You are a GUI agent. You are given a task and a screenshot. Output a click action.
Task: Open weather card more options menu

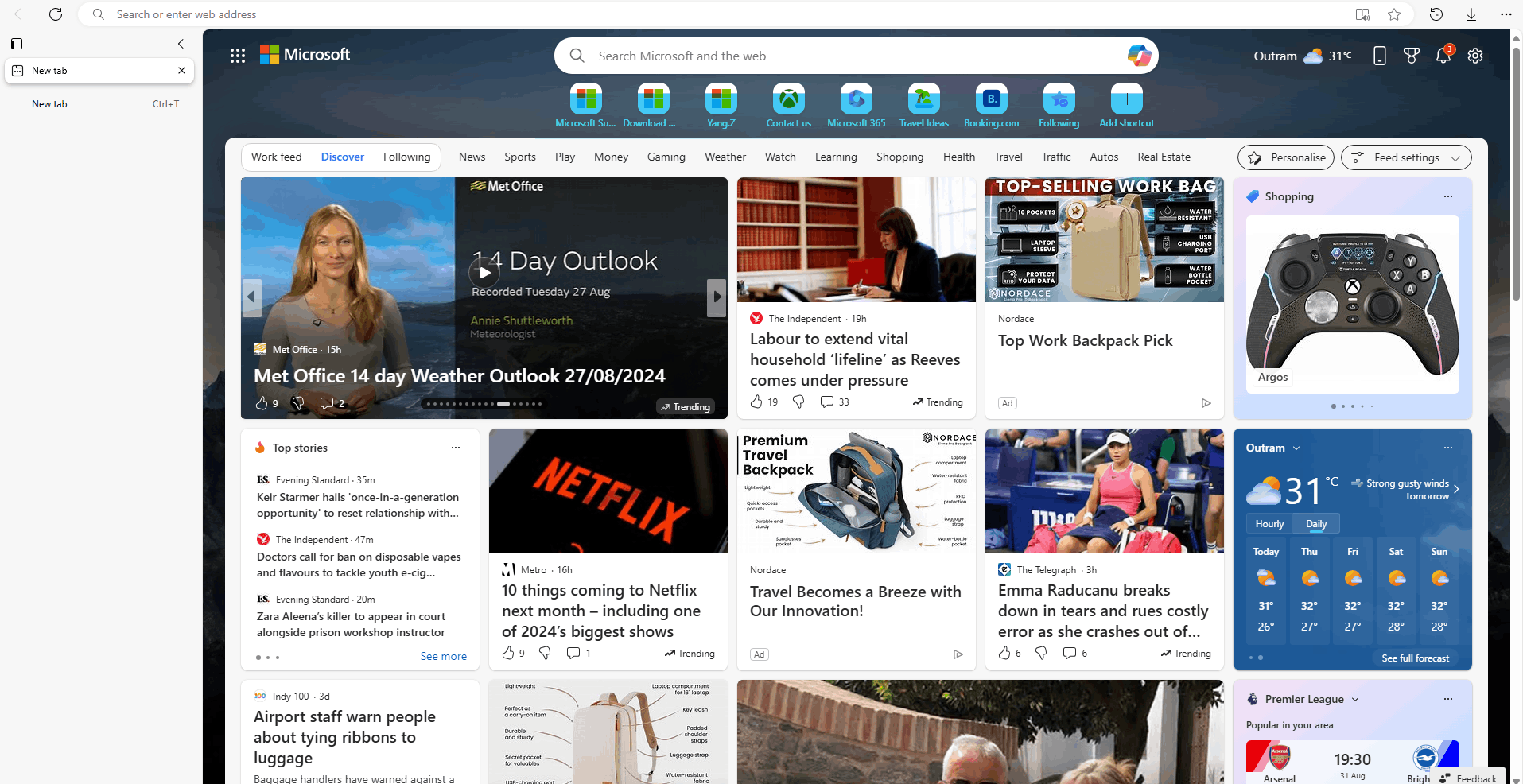(1448, 448)
